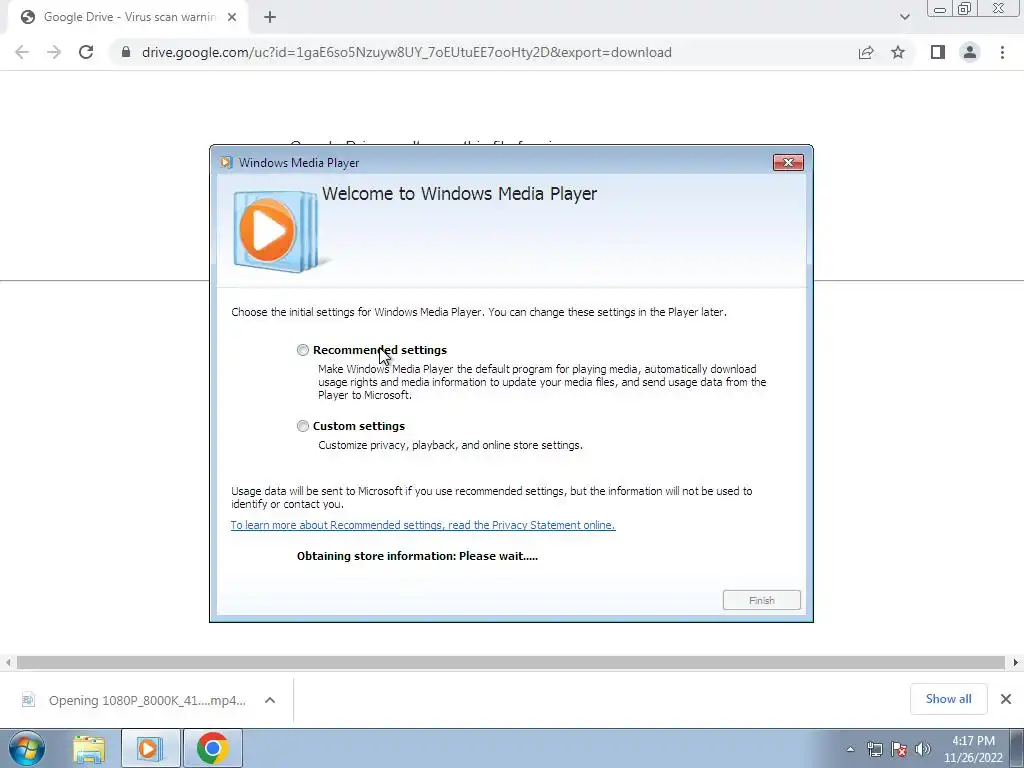
Task: Click the "Welcome to Windows Media Player" heading
Action: pos(459,193)
